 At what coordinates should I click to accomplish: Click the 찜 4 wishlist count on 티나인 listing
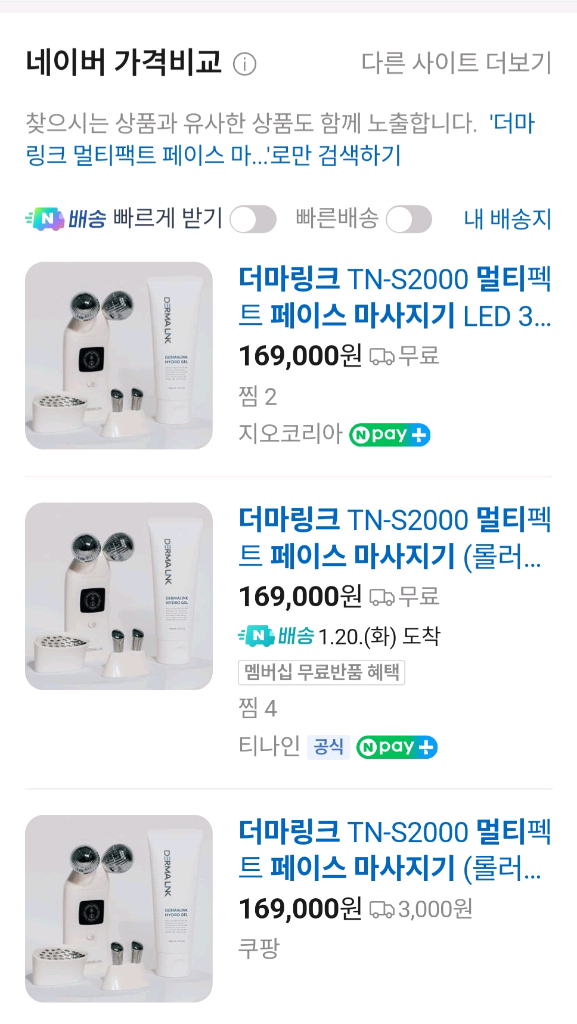(253, 710)
